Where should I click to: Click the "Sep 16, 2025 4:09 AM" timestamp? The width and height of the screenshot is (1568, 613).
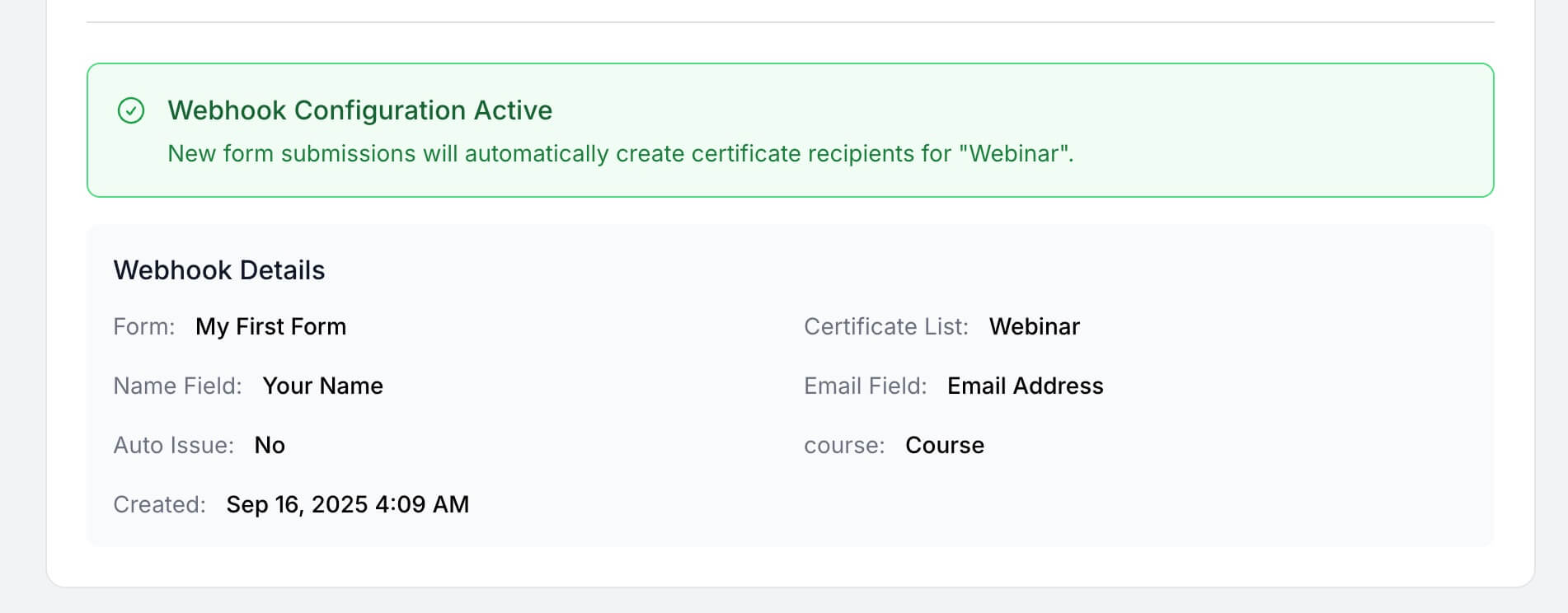tap(347, 505)
